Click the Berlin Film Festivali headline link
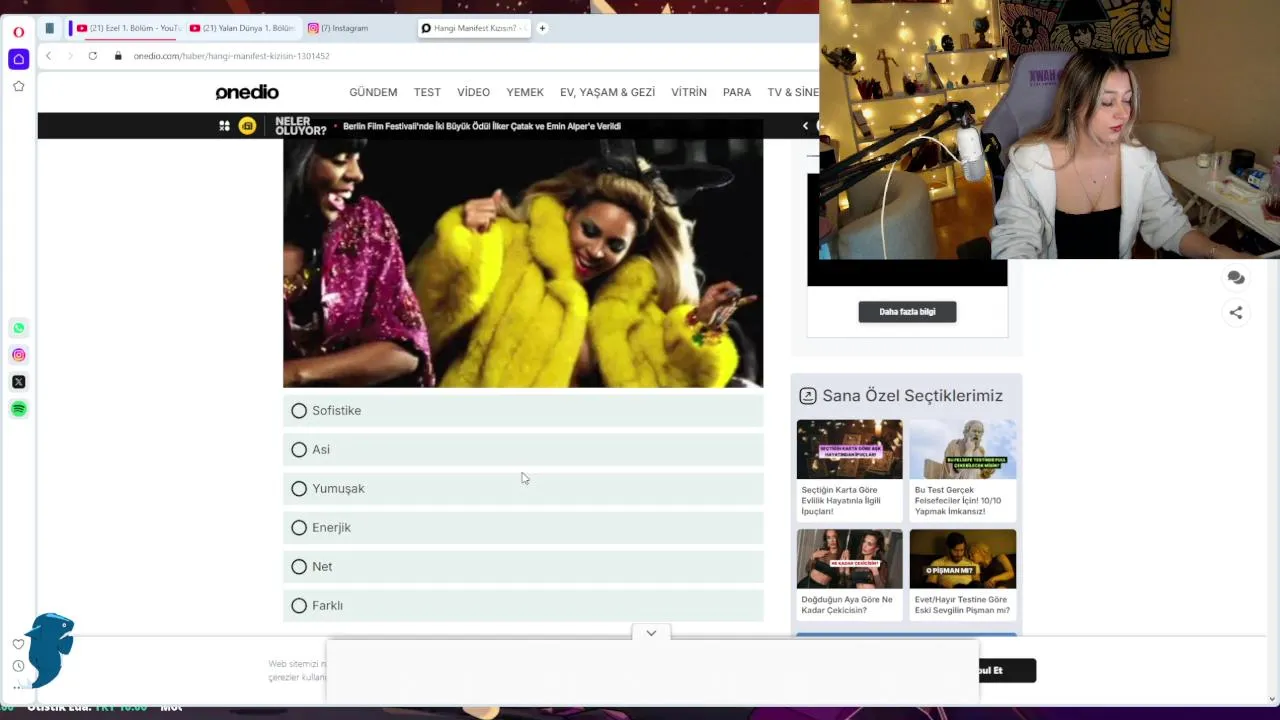Image resolution: width=1280 pixels, height=720 pixels. (x=482, y=126)
